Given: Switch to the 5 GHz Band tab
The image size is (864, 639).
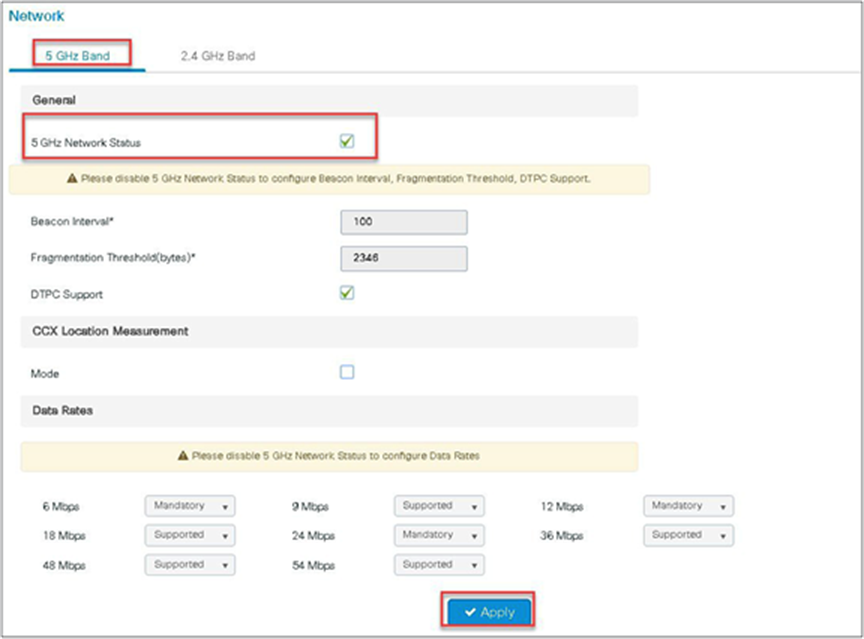Looking at the screenshot, I should pyautogui.click(x=77, y=56).
